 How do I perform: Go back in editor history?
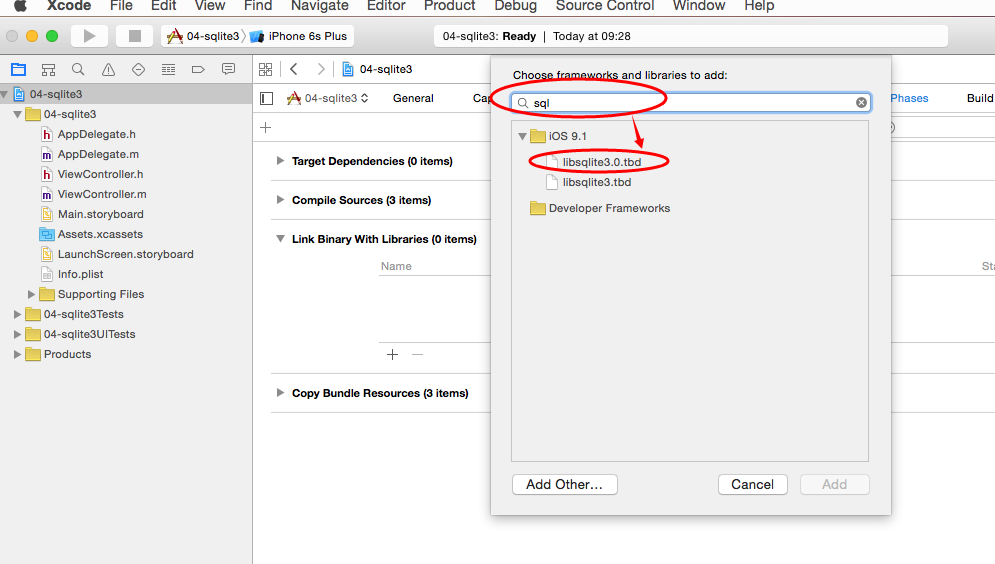294,69
